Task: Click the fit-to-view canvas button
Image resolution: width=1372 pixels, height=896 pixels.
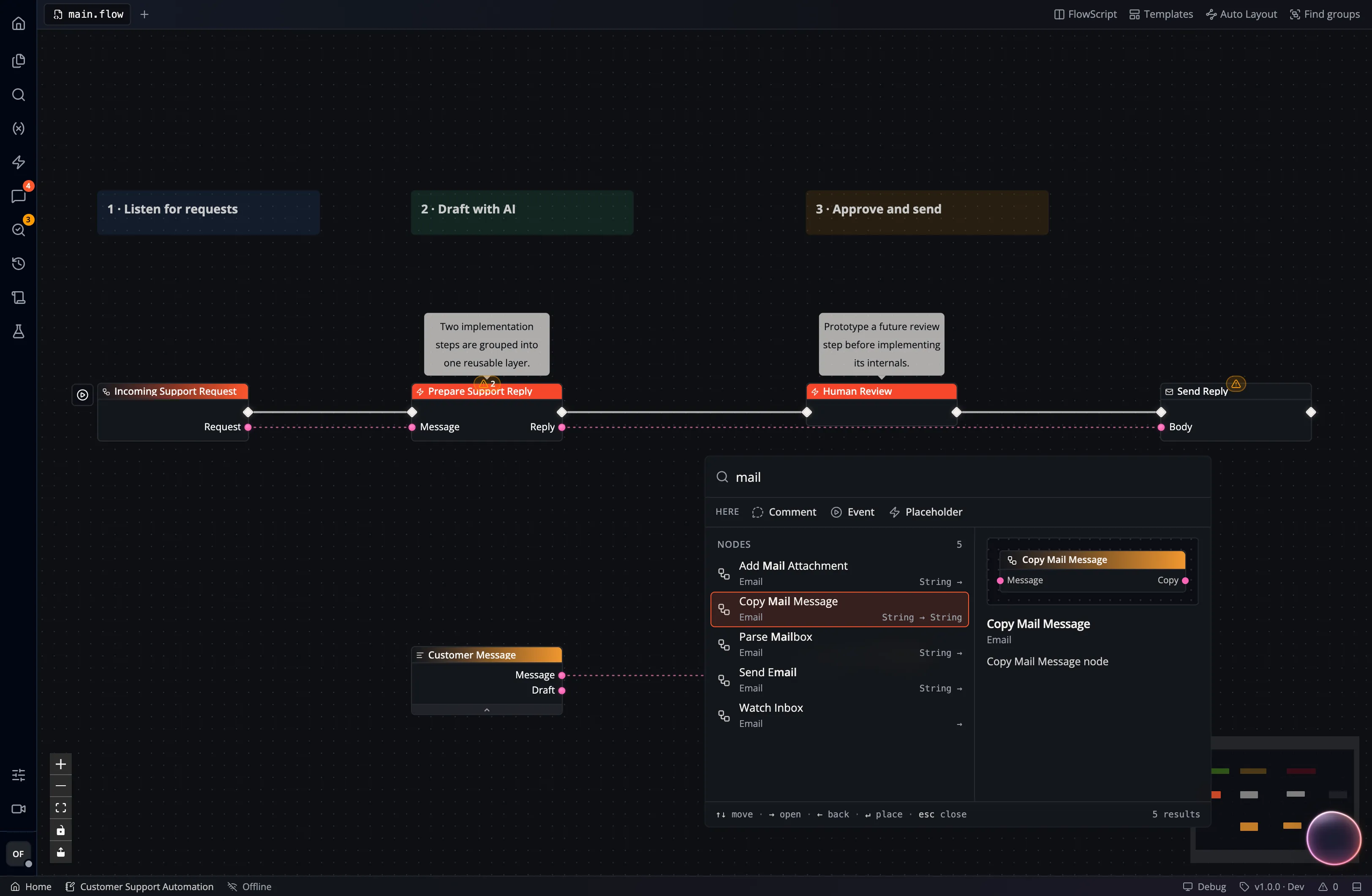Action: 60,808
